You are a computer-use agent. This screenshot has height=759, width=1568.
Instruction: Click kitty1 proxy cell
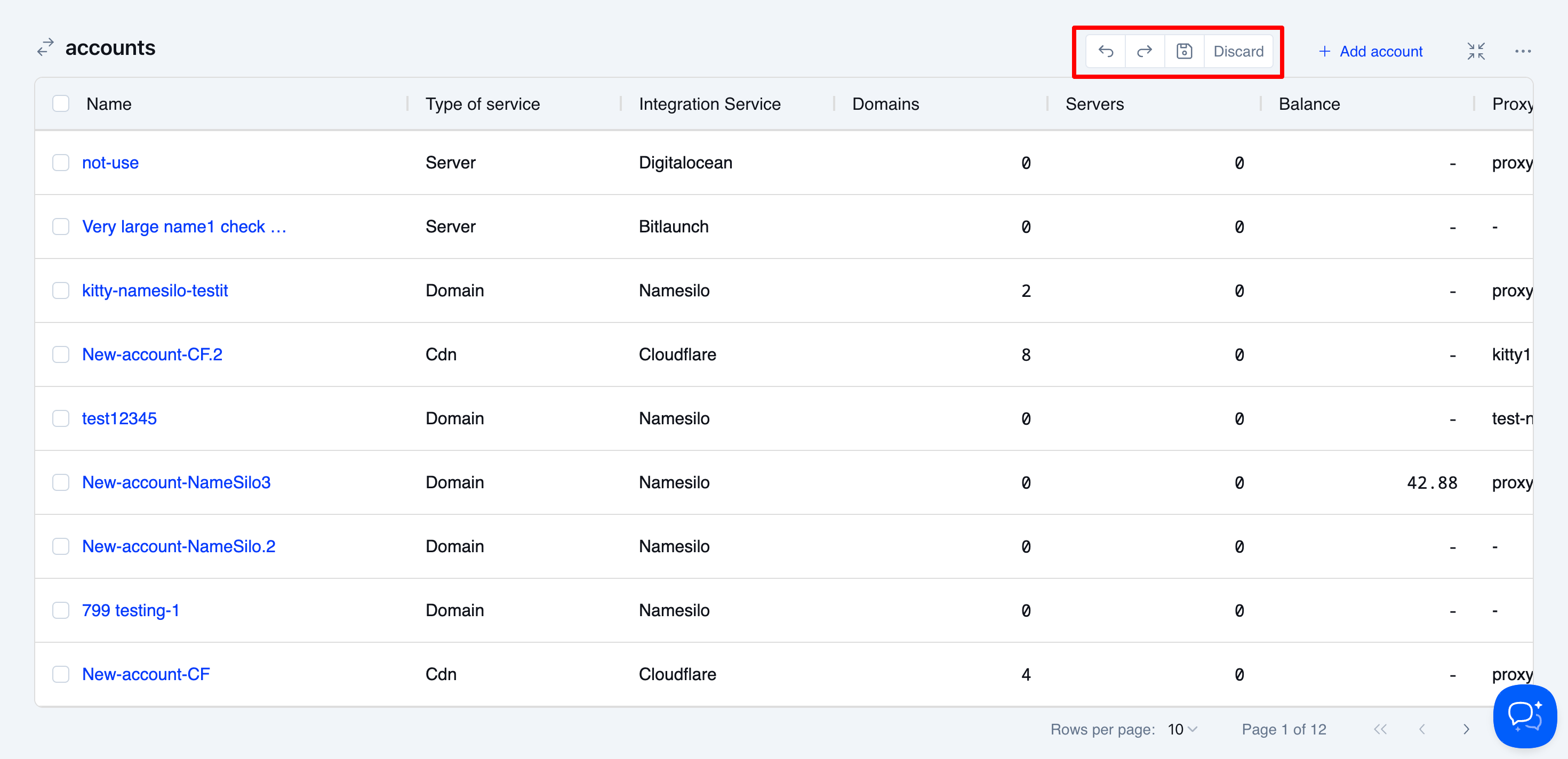coord(1511,354)
